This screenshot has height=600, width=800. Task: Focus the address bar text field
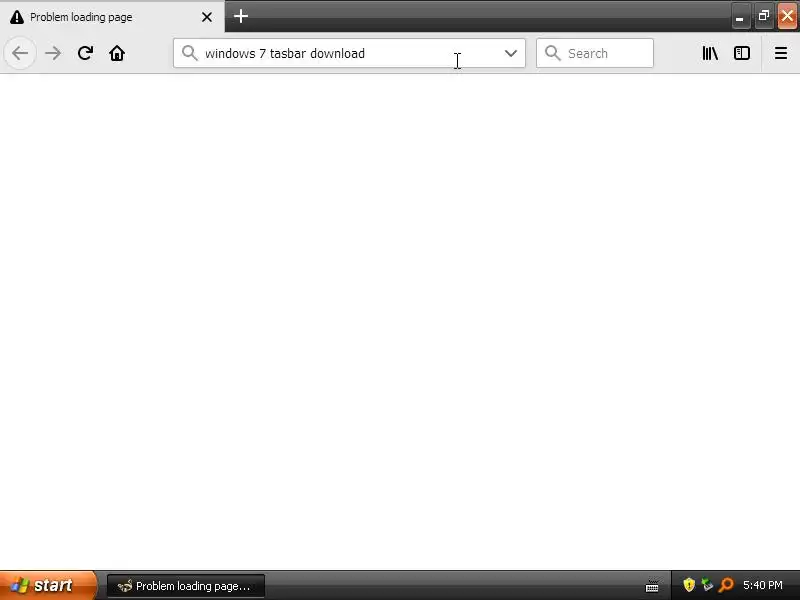(x=349, y=53)
